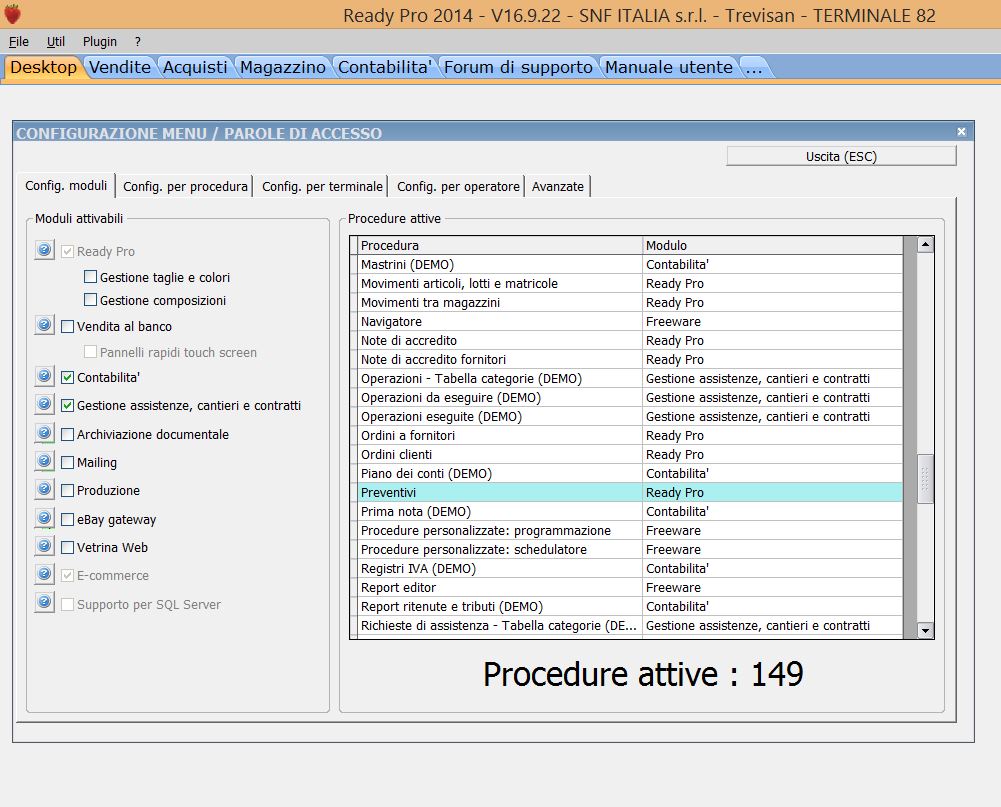Open the Plugin menu
Image resolution: width=1001 pixels, height=807 pixels.
[x=100, y=41]
